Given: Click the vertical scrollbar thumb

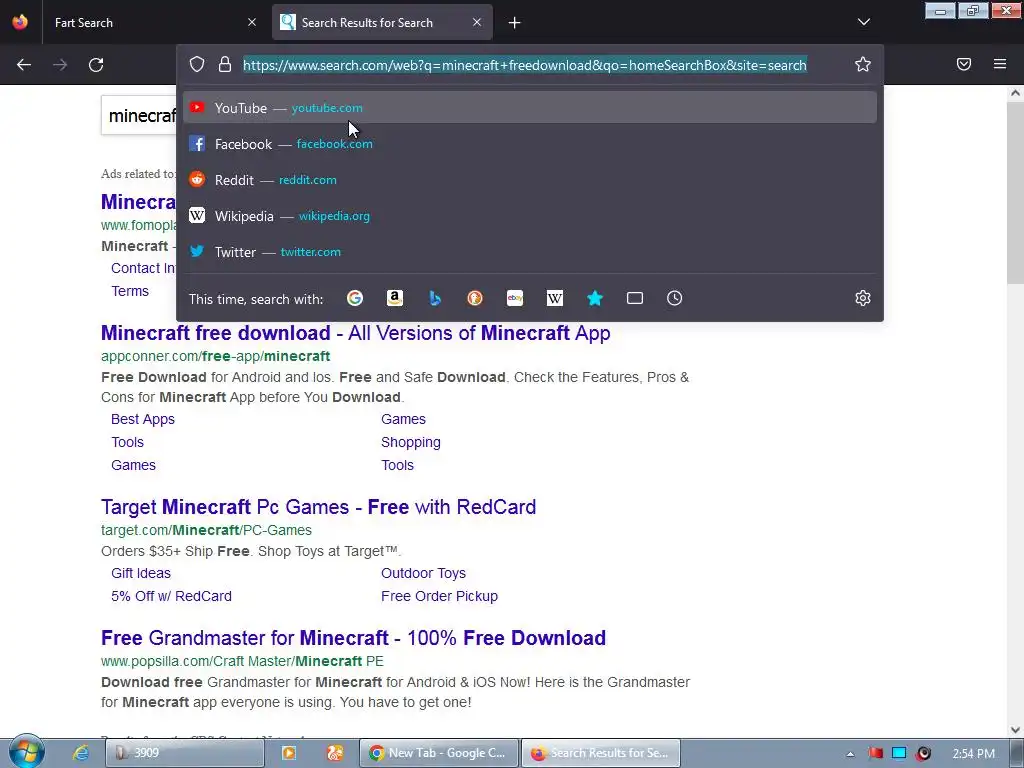Looking at the screenshot, I should click(1015, 193).
